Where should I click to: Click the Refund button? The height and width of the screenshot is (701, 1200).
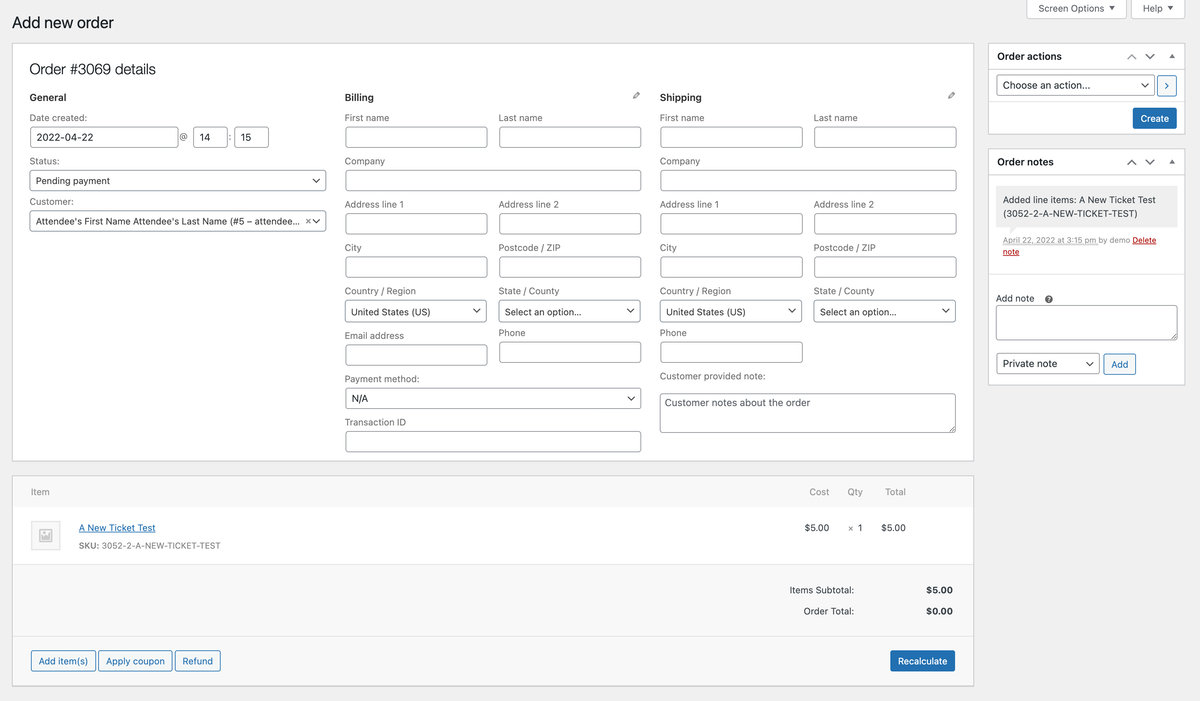pyautogui.click(x=198, y=661)
